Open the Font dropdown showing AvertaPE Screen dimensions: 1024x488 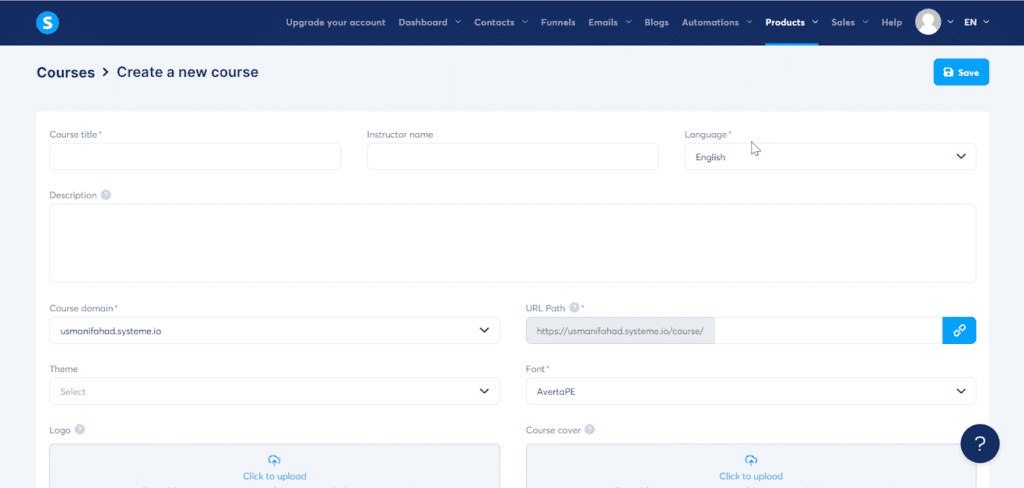(751, 391)
